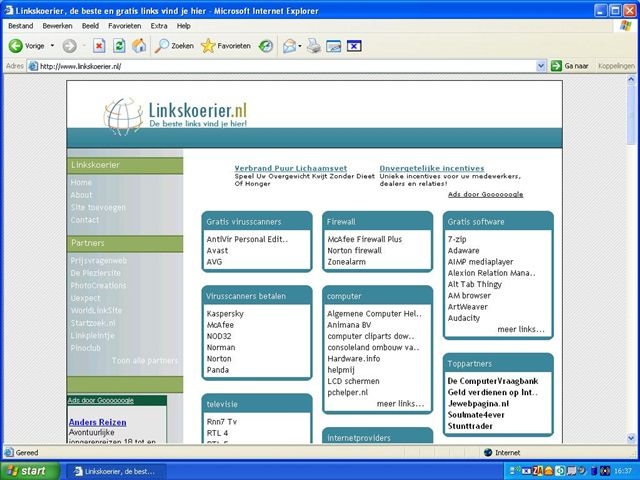640x480 pixels.
Task: Open Favorieten star icon
Action: coord(208,46)
